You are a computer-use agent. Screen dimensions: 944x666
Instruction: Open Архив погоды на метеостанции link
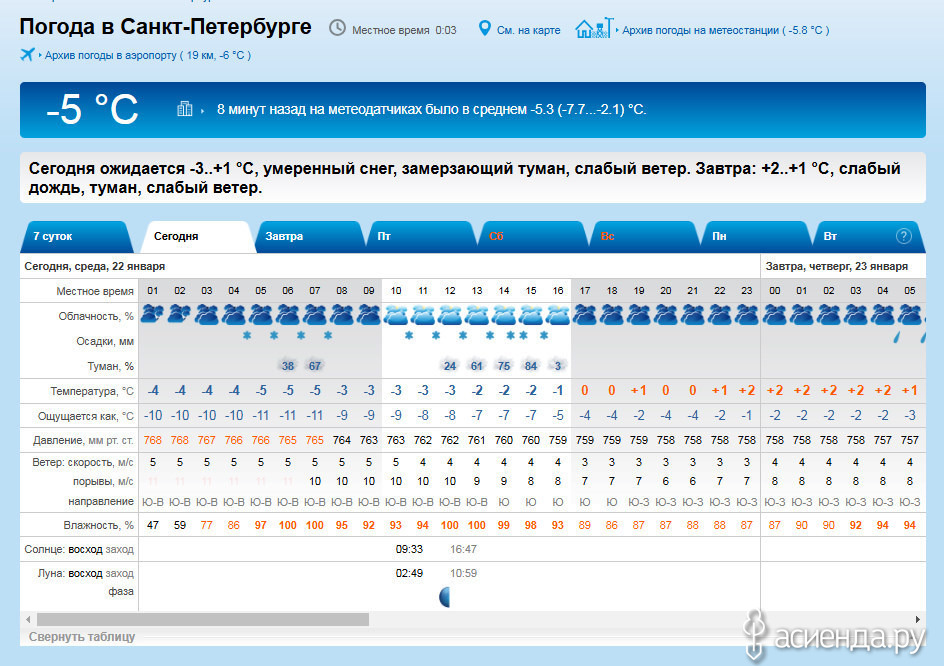point(725,30)
